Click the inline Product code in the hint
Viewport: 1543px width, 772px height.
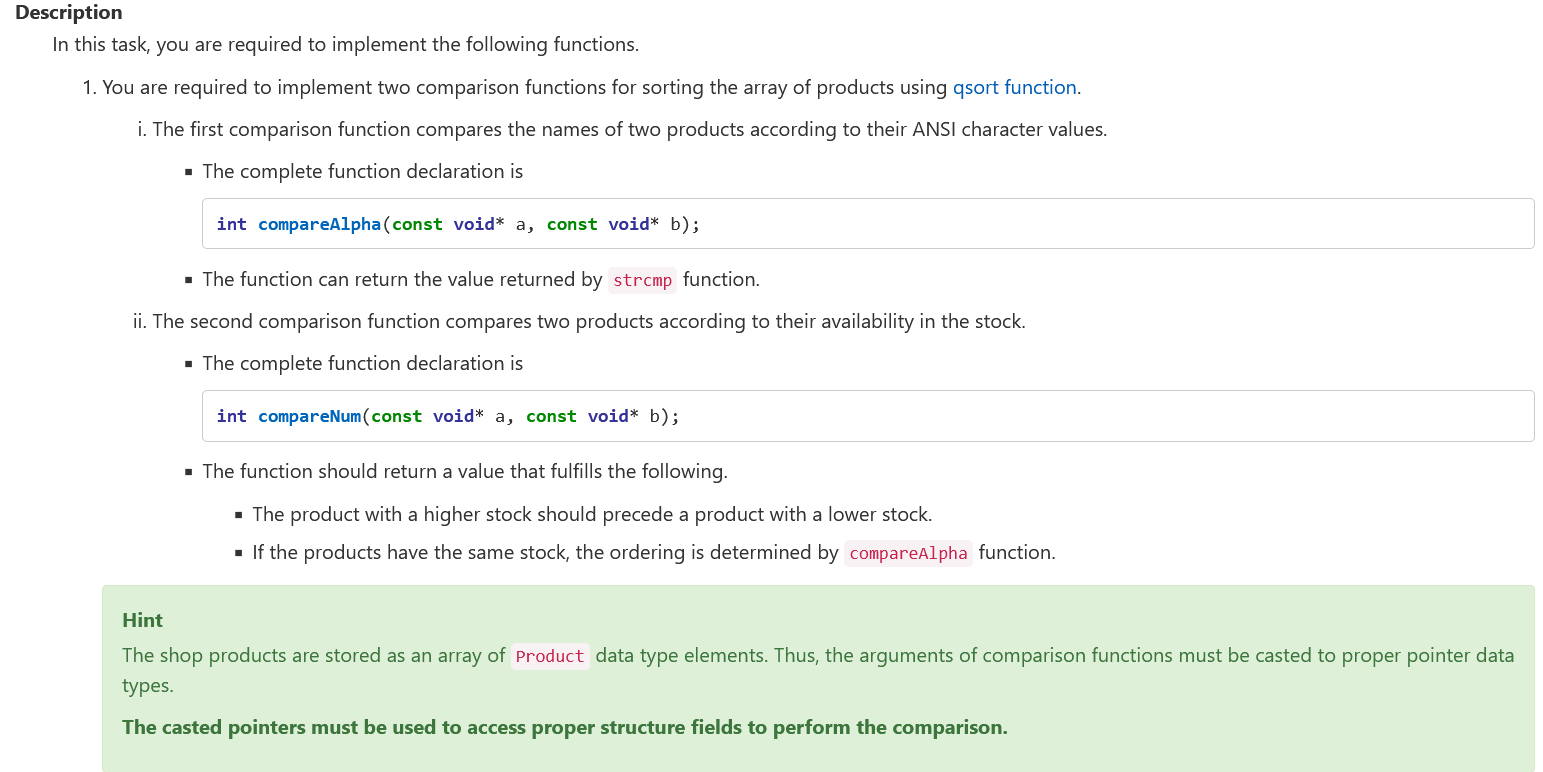pos(549,656)
